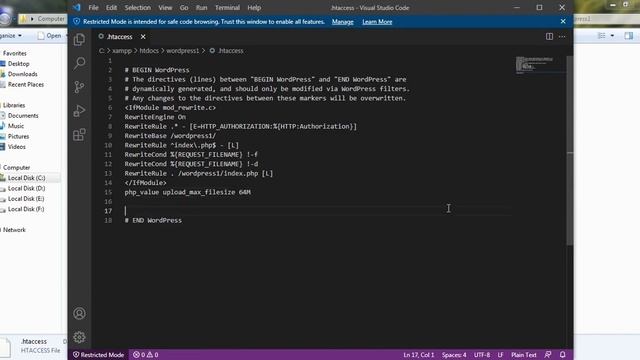Click the Split Editor Right icon
The height and width of the screenshot is (360, 640).
[549, 36]
